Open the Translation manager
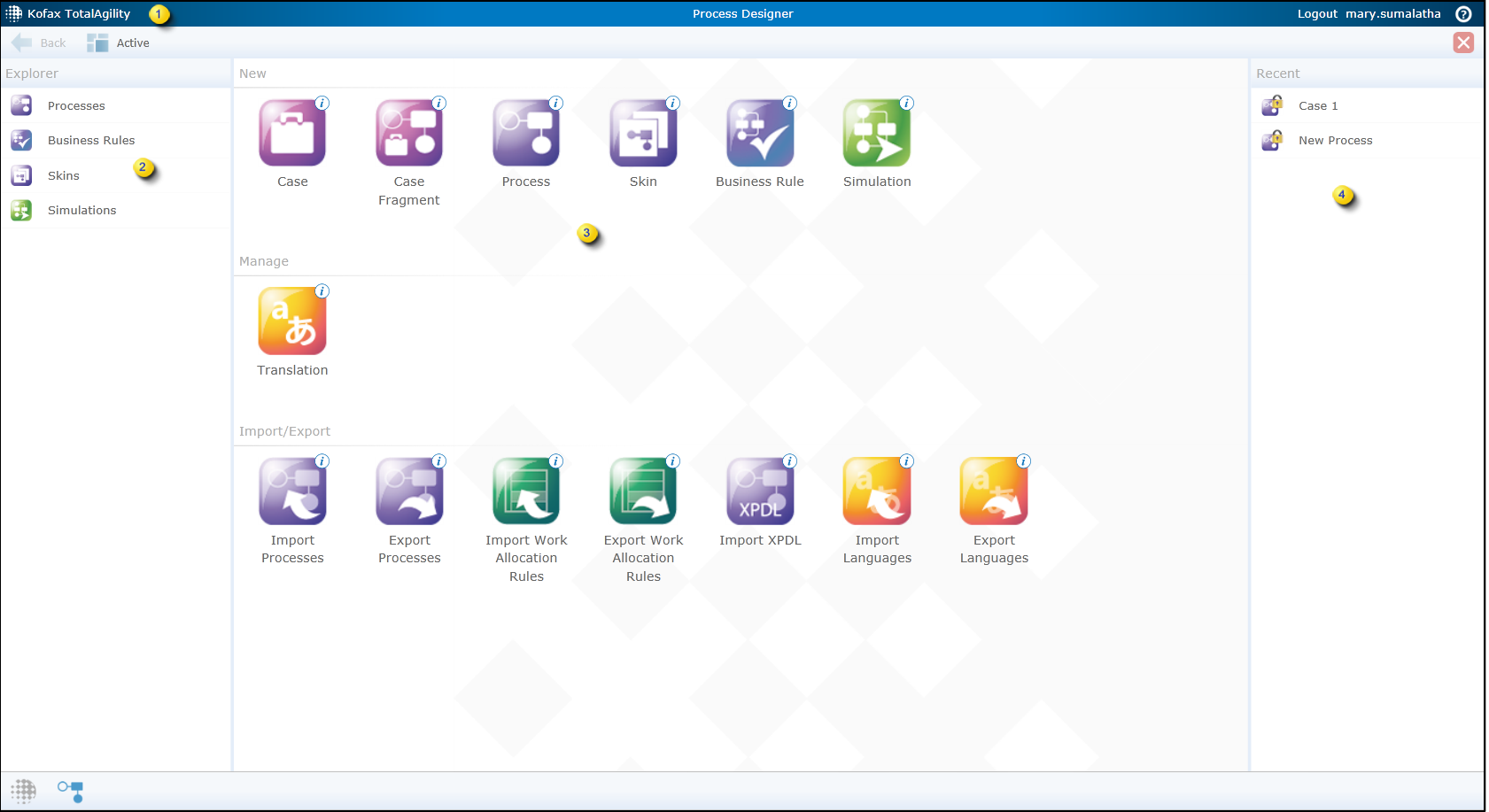1489x812 pixels. click(x=292, y=321)
